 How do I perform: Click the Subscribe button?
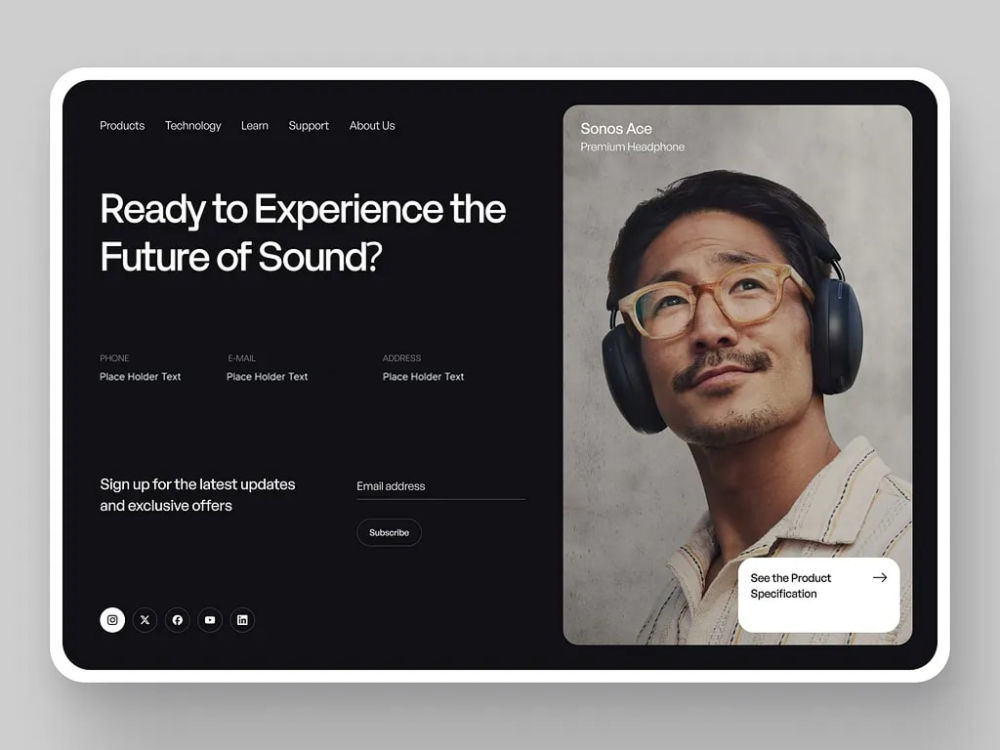(389, 533)
